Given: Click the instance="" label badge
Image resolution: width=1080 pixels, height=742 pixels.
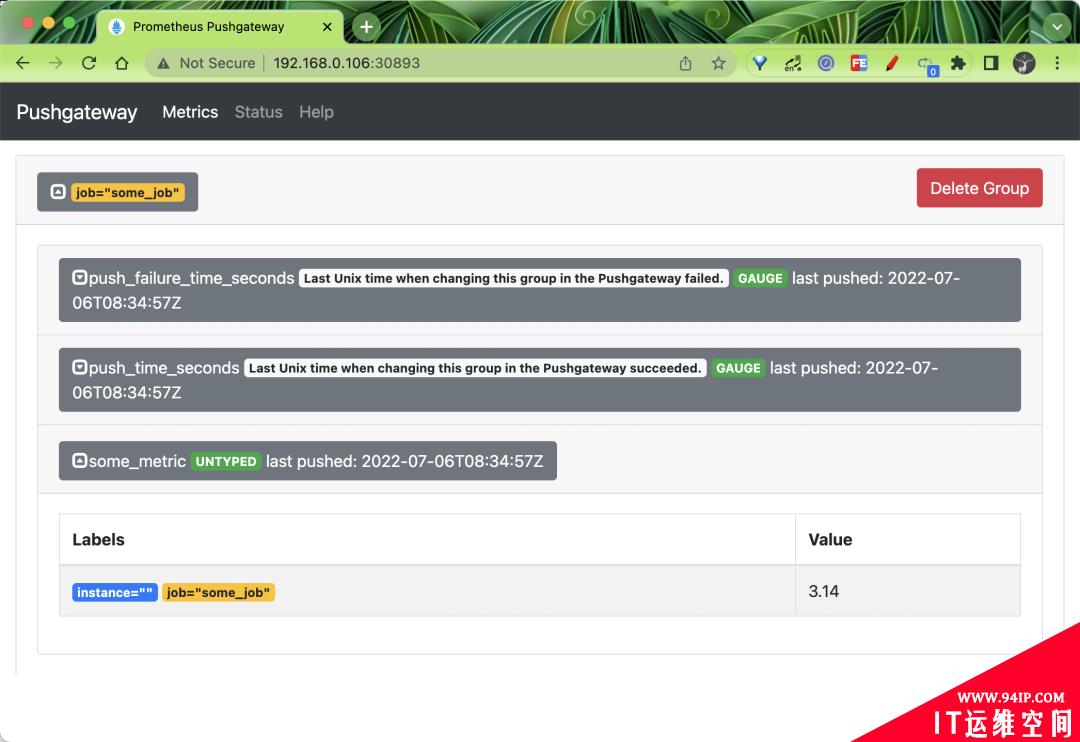Looking at the screenshot, I should tap(114, 592).
